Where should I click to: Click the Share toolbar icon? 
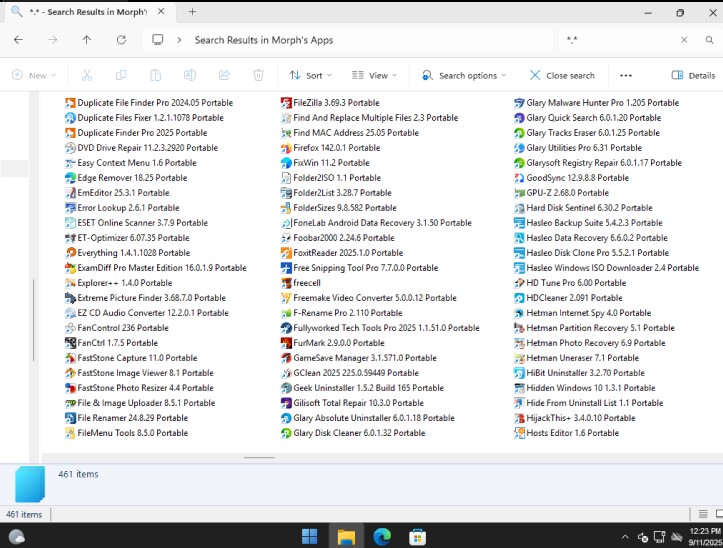224,75
